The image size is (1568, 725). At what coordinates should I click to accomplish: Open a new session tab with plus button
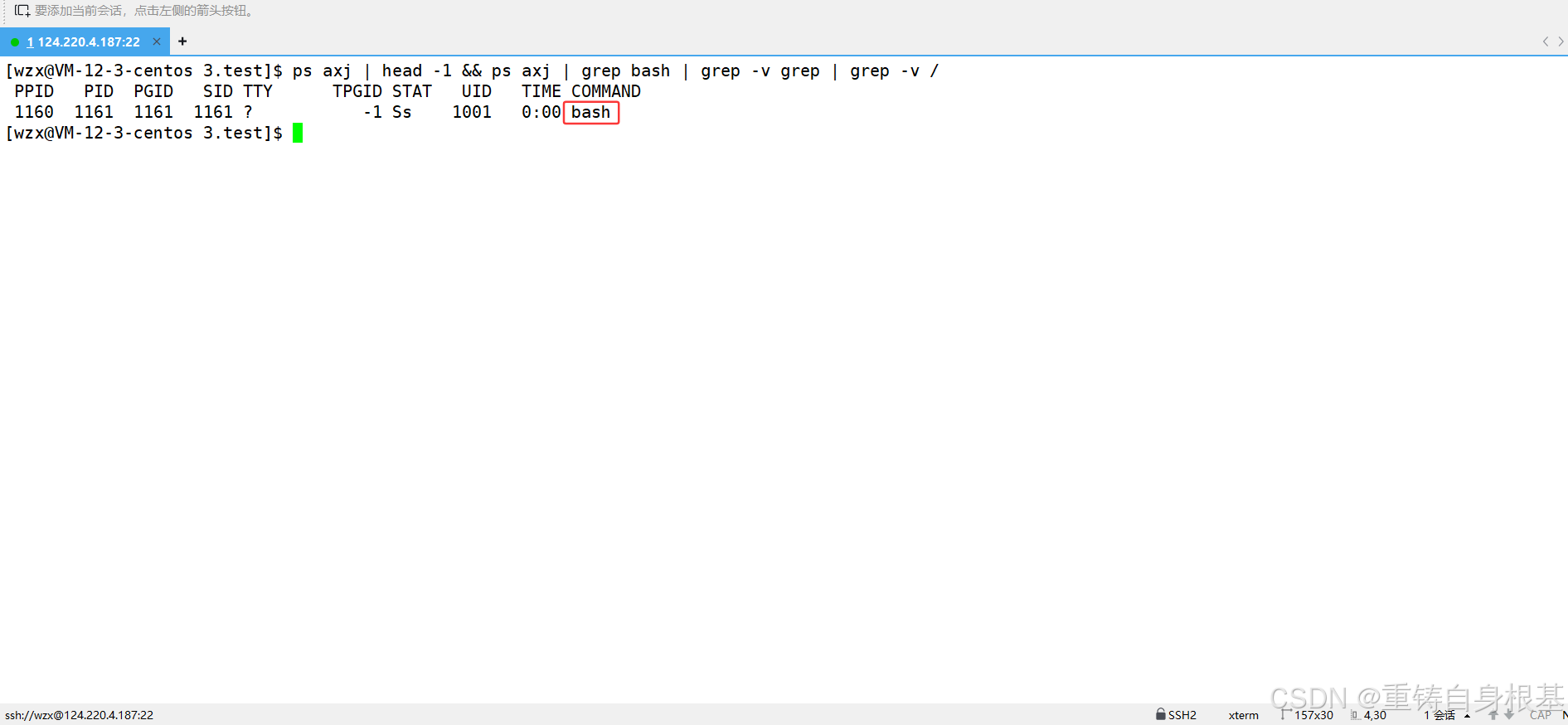click(x=182, y=41)
